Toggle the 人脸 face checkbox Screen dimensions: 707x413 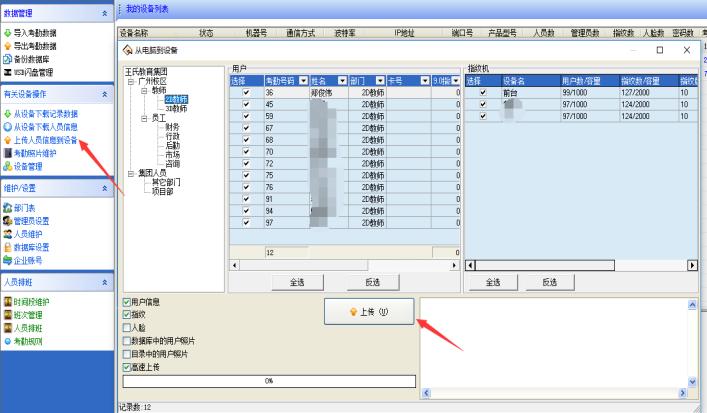[x=127, y=327]
